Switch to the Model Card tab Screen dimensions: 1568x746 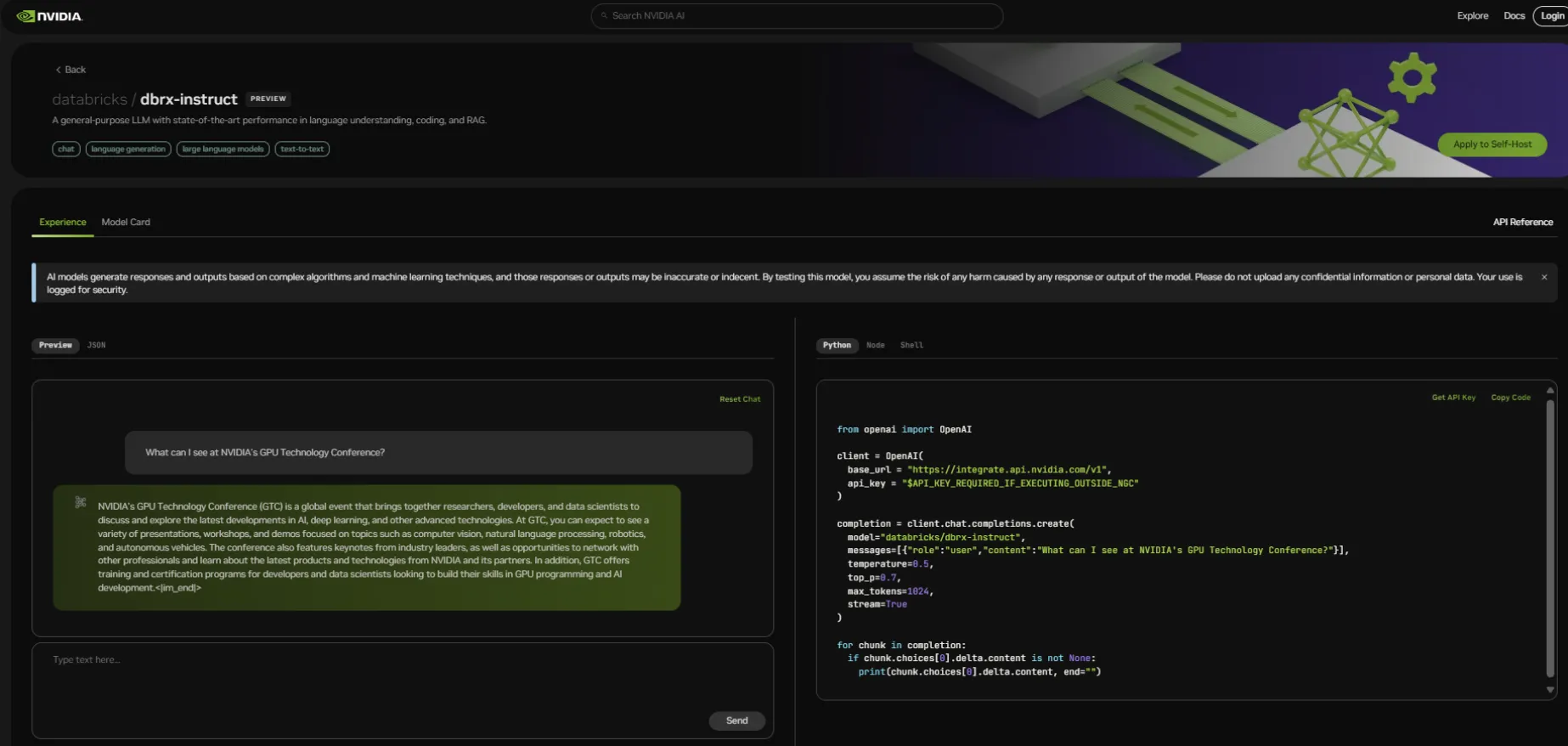point(126,222)
